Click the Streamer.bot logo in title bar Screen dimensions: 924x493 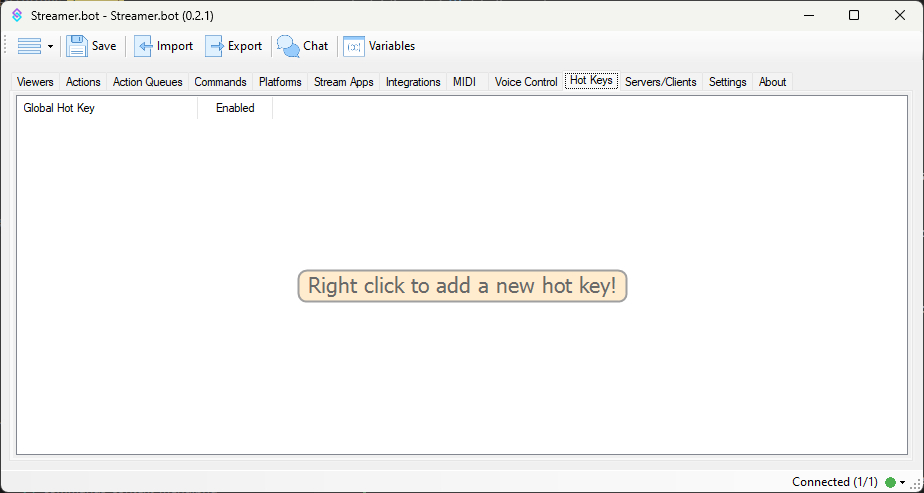[17, 16]
